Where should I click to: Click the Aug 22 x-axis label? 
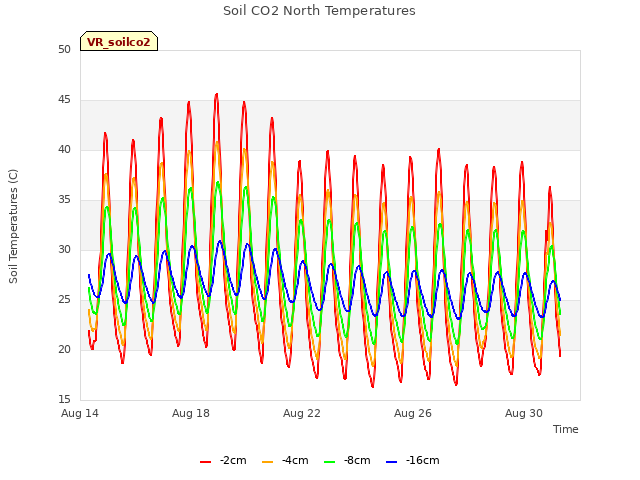[302, 413]
